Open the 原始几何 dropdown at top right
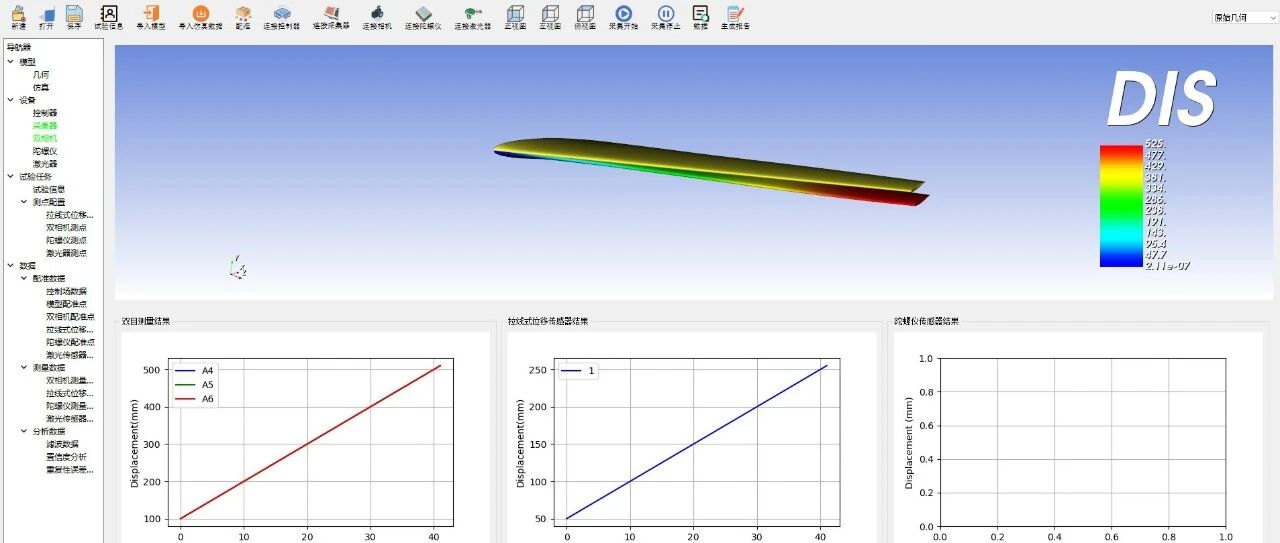Image resolution: width=1280 pixels, height=543 pixels. [1244, 18]
